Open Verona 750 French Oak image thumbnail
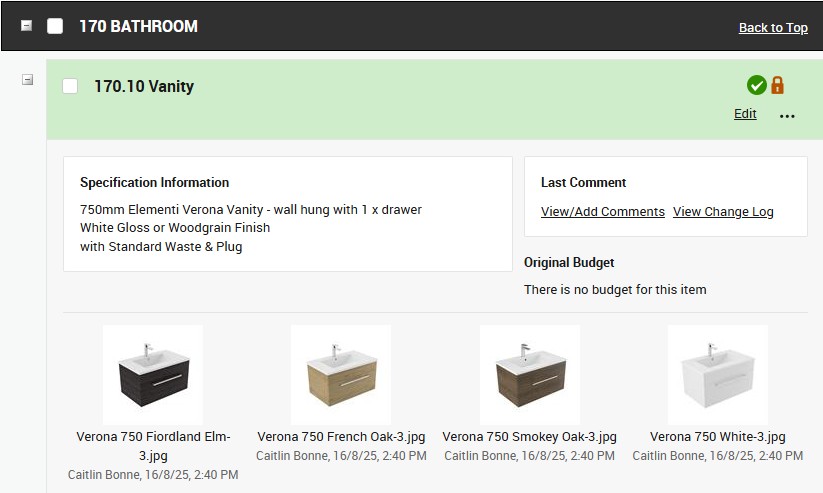 (341, 374)
